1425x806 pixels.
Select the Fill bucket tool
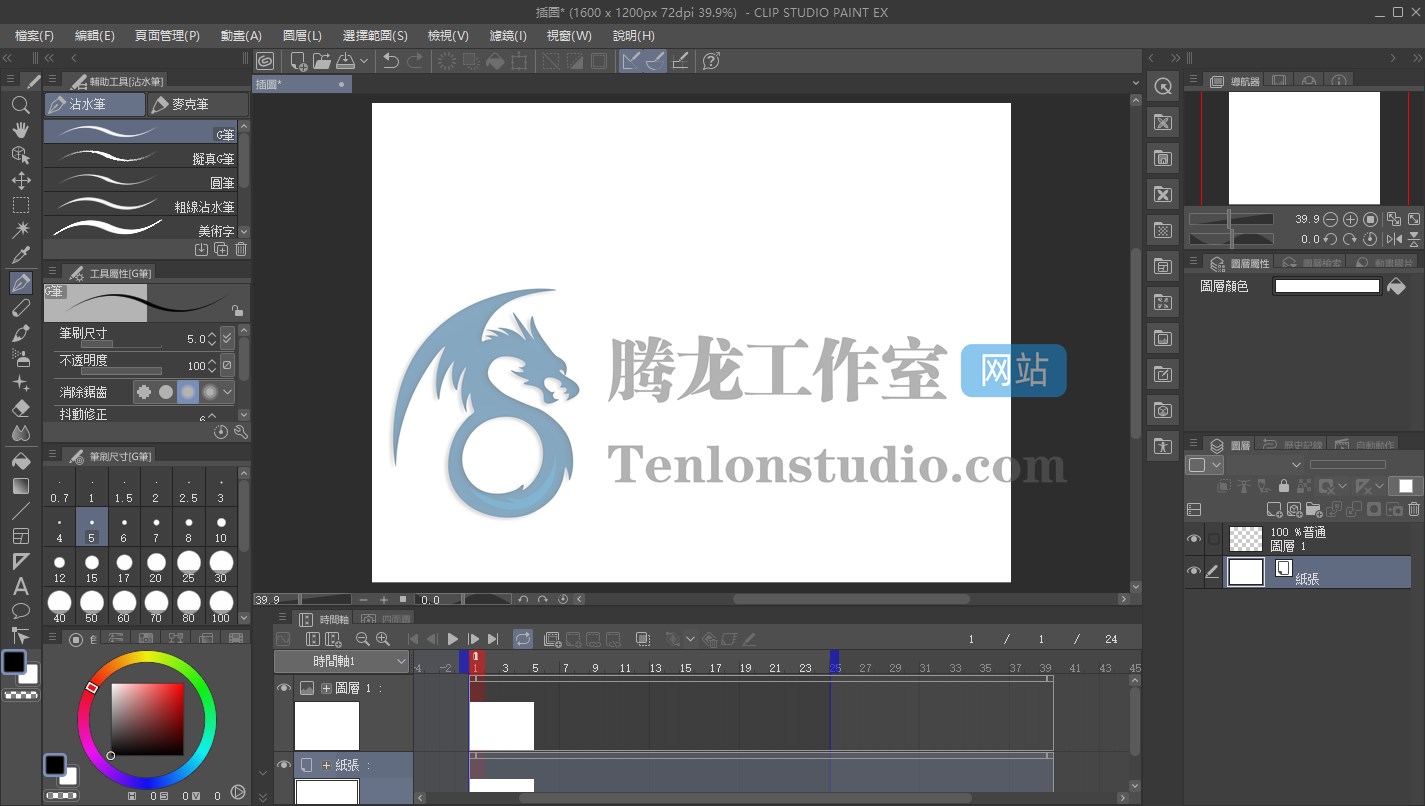[x=20, y=461]
